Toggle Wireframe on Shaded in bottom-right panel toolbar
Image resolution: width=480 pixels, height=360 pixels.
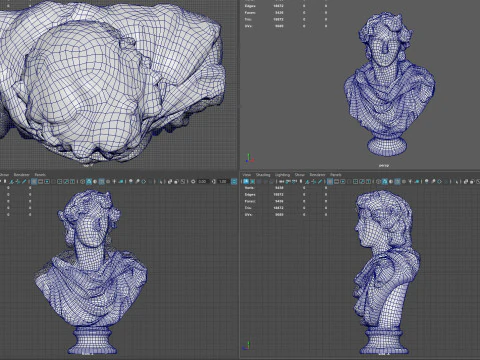click(397, 182)
